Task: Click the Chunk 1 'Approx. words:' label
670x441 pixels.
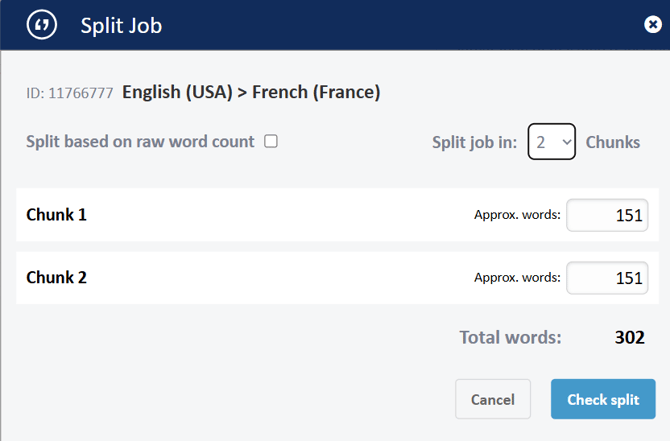Action: 516,215
